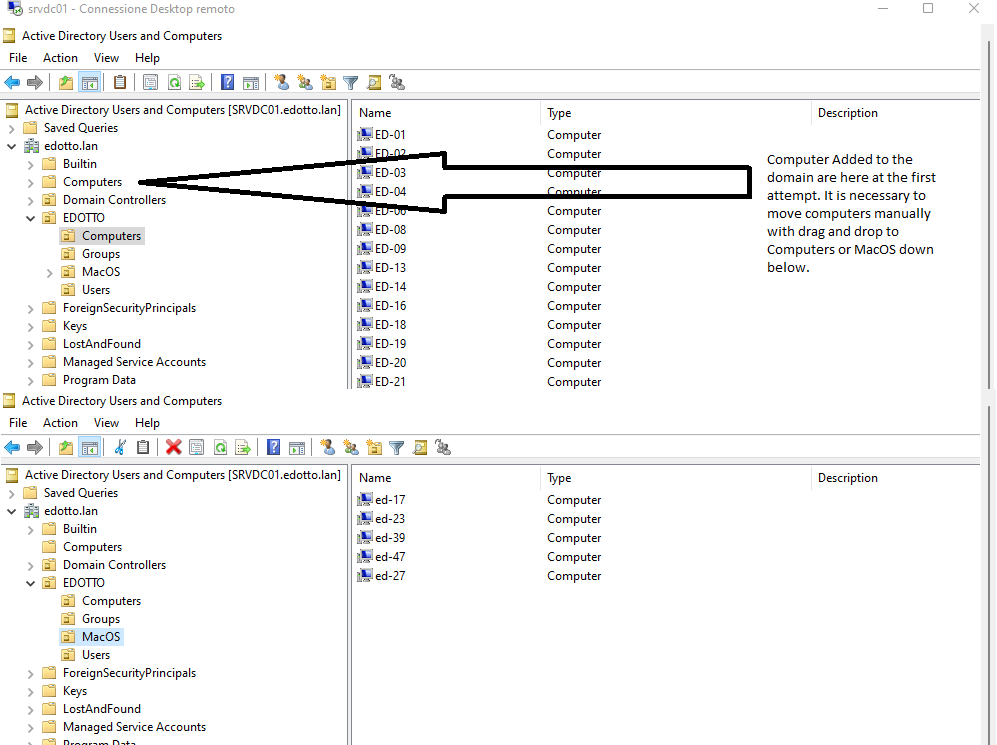Image resolution: width=997 pixels, height=745 pixels.
Task: Click Create New User icon in upper toolbar
Action: (x=282, y=83)
